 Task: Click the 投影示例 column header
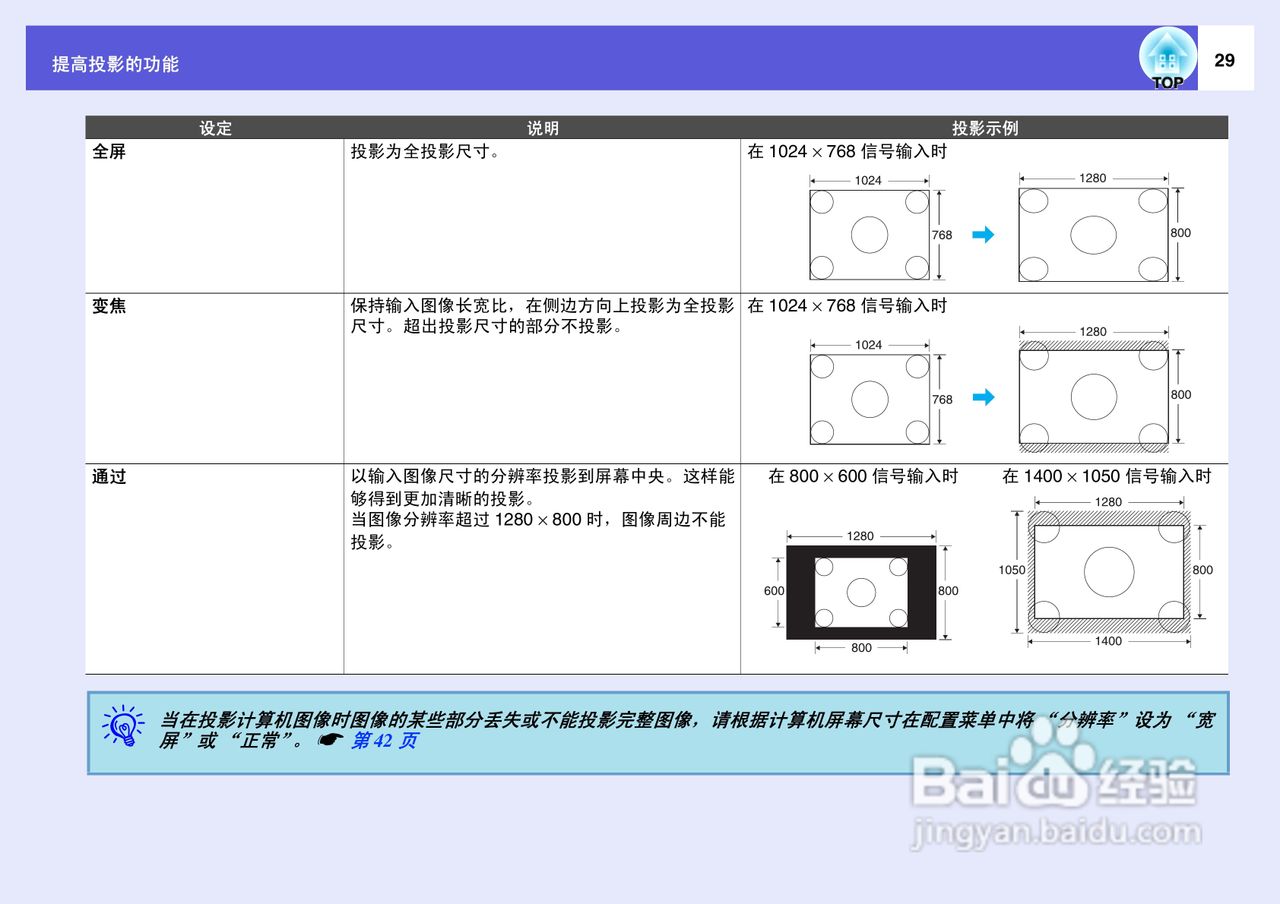[x=985, y=128]
